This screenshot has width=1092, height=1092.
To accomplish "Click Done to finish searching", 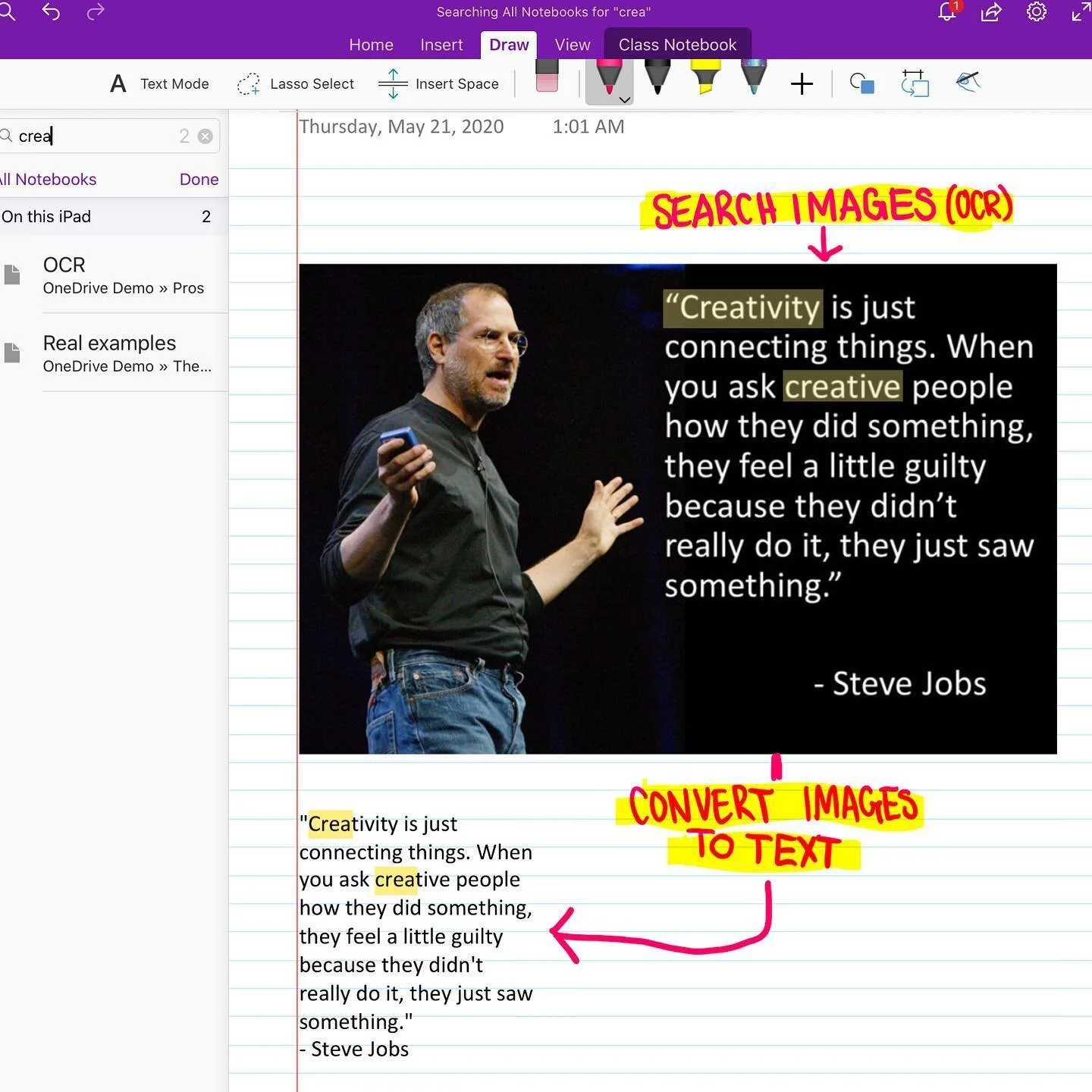I will tap(199, 179).
